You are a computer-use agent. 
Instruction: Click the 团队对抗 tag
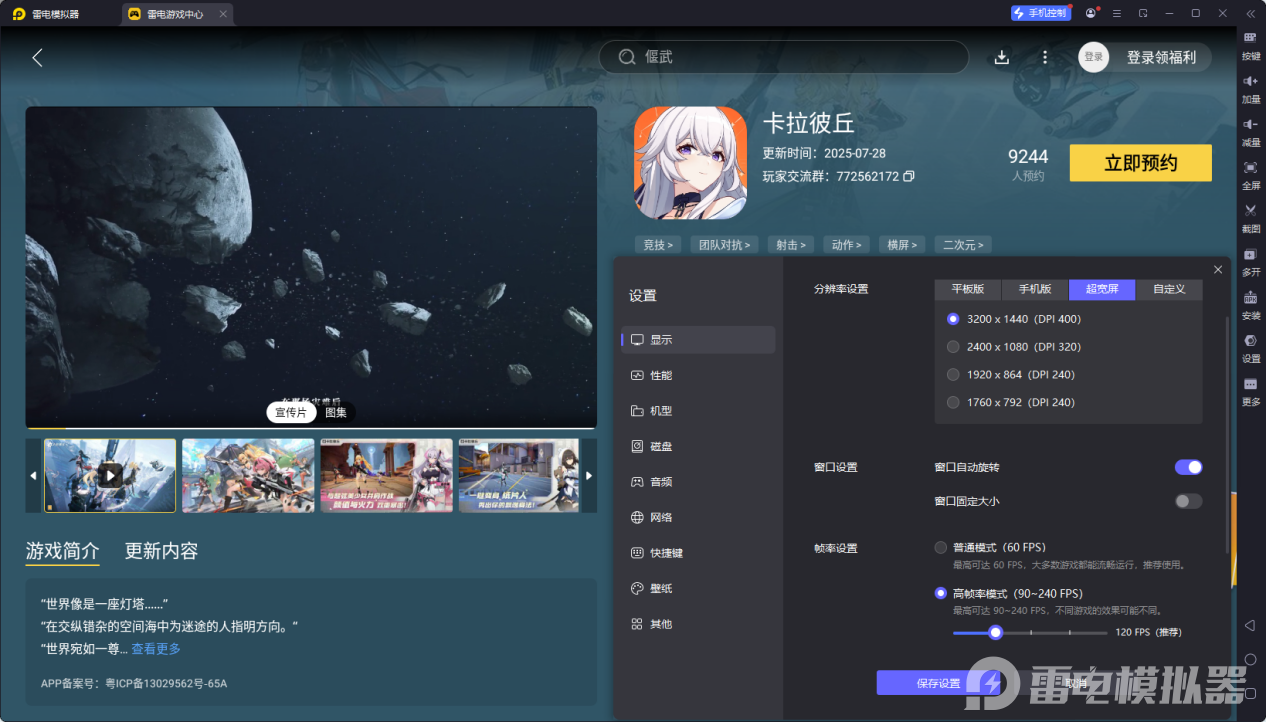coord(724,245)
